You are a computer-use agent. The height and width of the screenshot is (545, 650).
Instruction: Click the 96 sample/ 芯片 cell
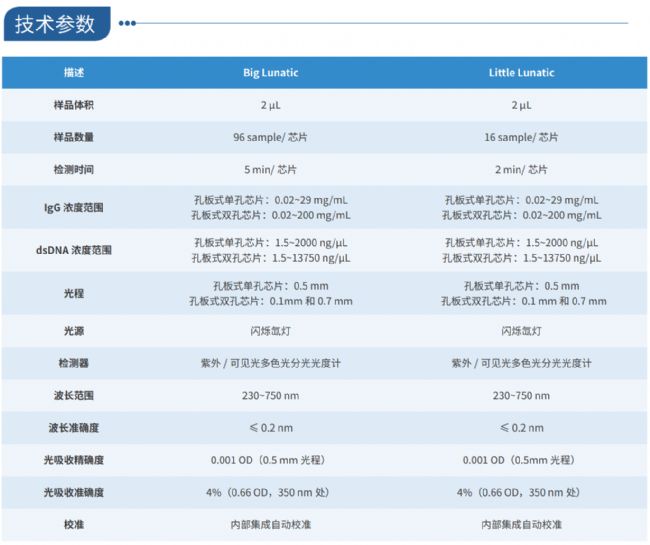pyautogui.click(x=270, y=137)
